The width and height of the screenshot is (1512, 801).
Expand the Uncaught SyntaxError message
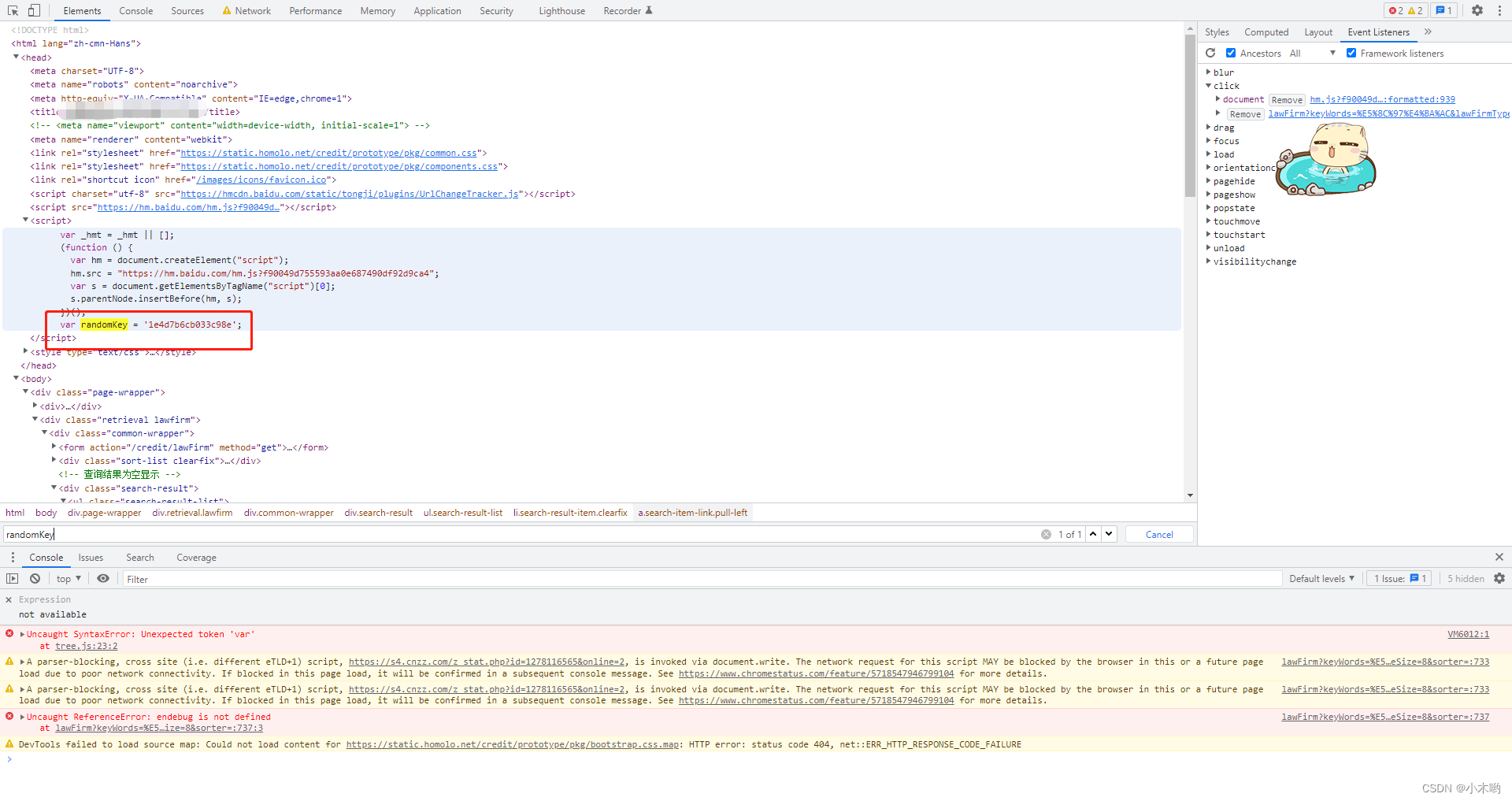pyautogui.click(x=22, y=634)
